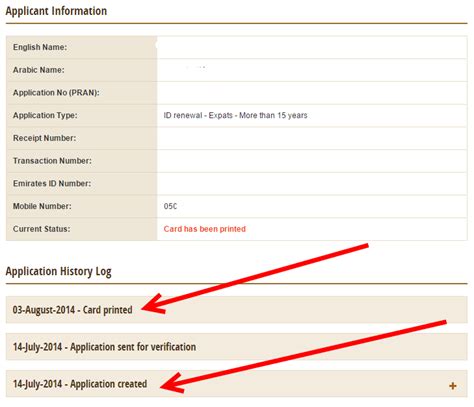
Task: Open the 14-July-2014 Application sent for verification entry
Action: 236,347
